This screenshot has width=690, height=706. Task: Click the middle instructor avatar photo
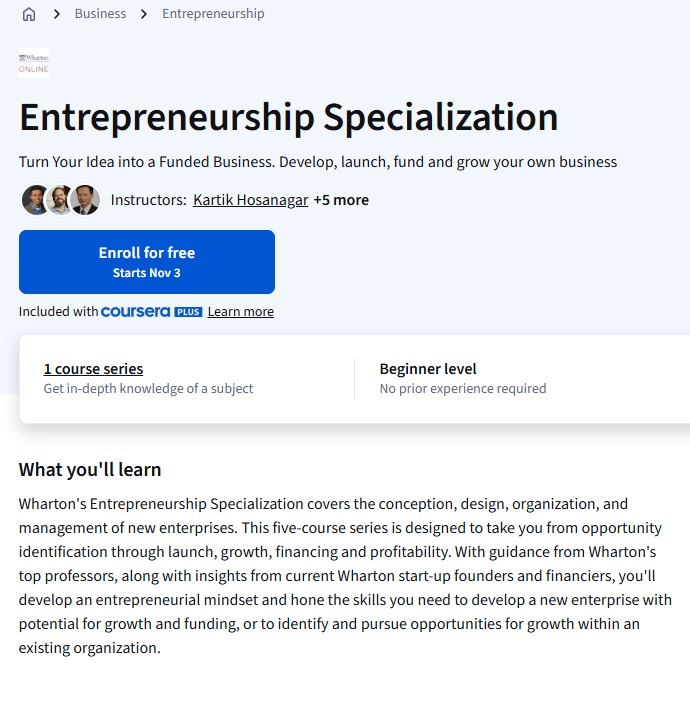point(60,200)
